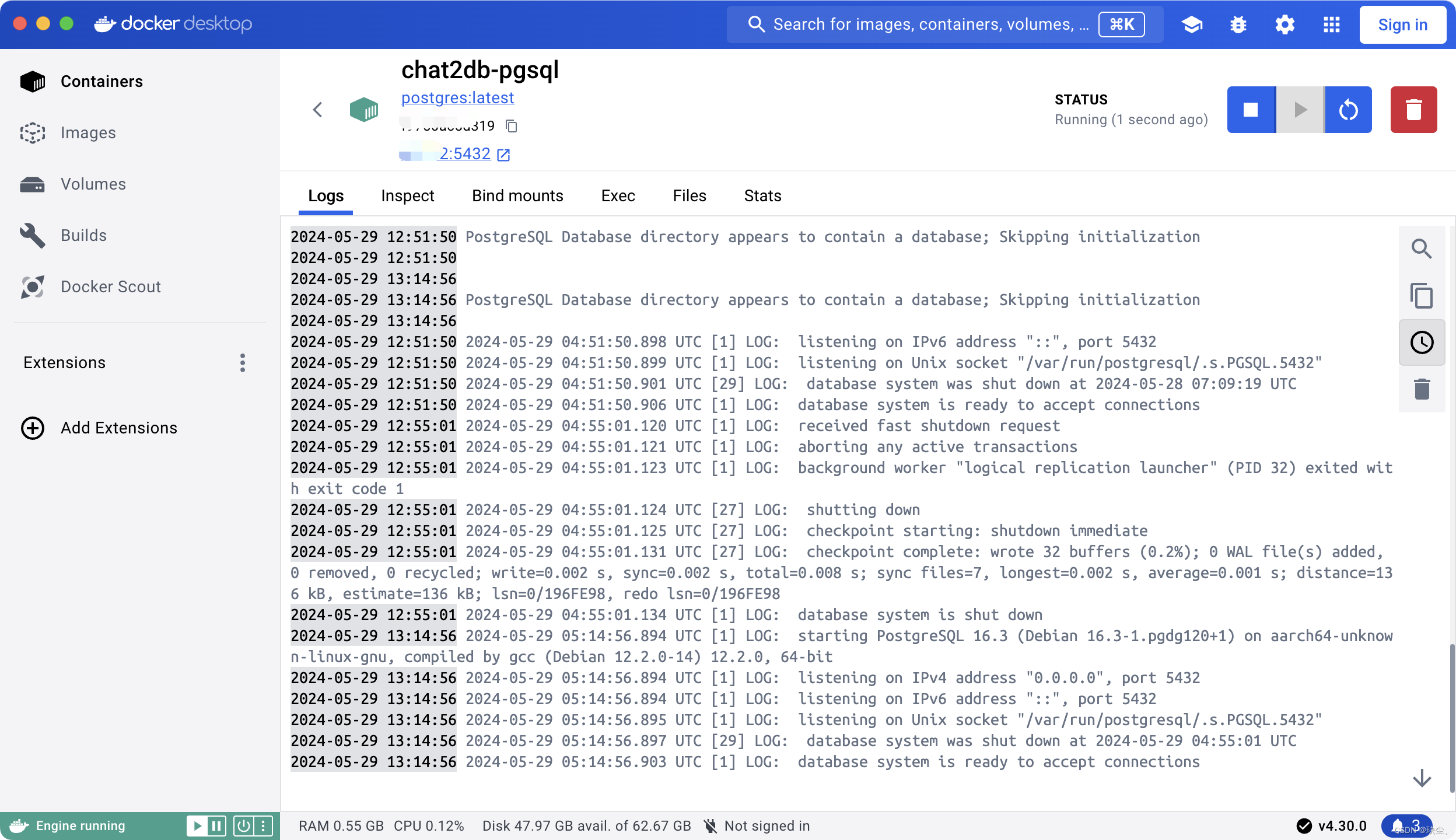The width and height of the screenshot is (1456, 840).
Task: Switch to the Stats tab
Action: (x=762, y=196)
